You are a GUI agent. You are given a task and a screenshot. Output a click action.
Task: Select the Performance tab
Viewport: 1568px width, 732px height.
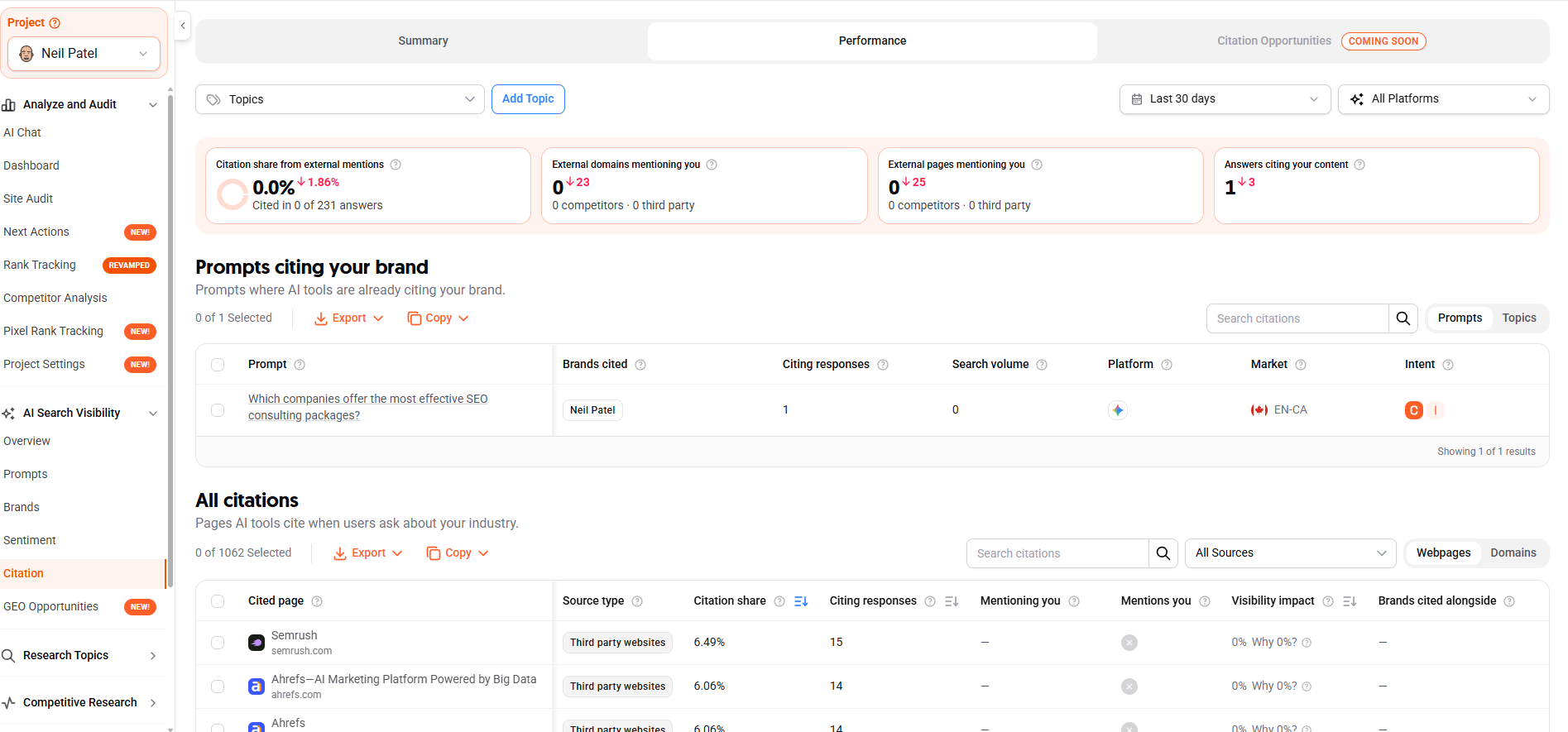point(872,41)
